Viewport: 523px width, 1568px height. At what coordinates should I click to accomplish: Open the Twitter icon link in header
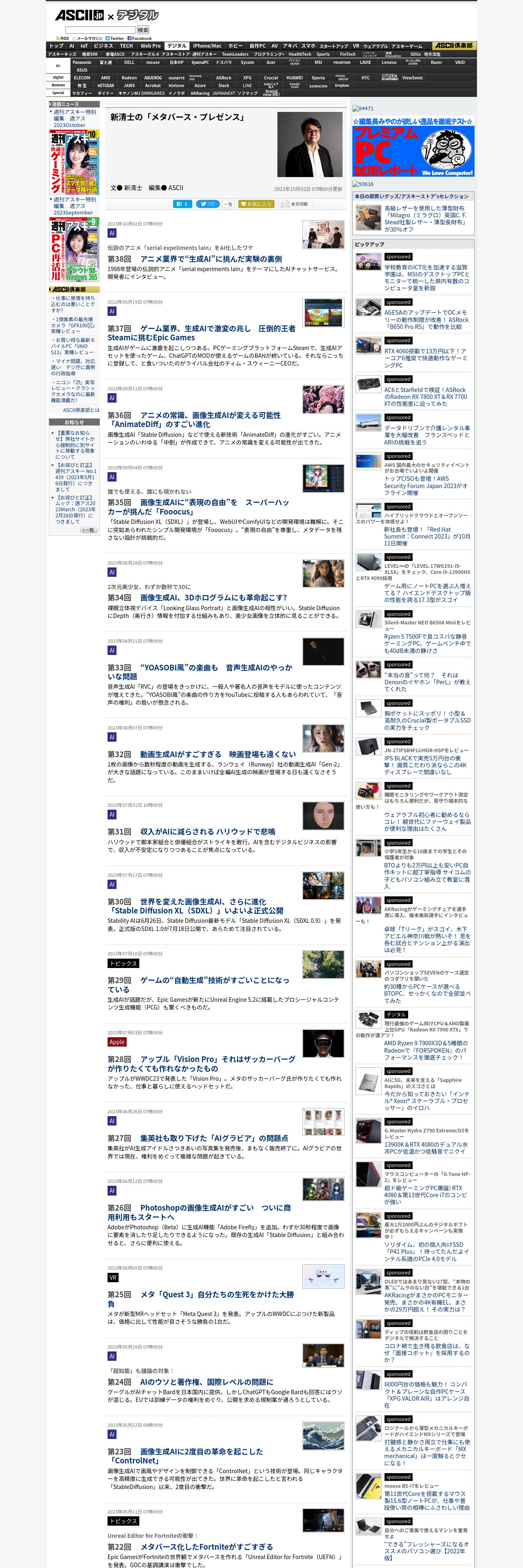114,38
